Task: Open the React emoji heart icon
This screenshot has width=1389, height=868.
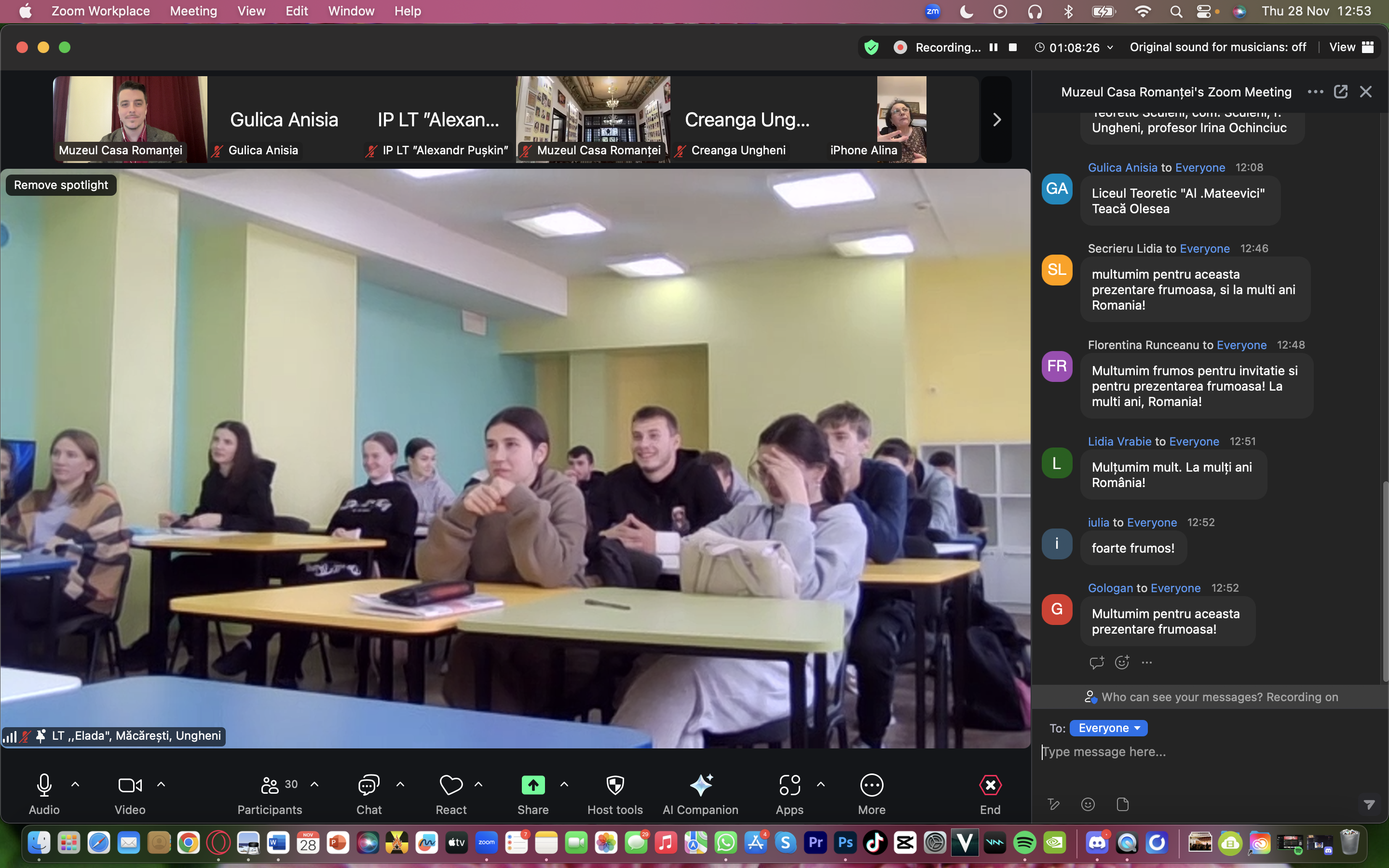Action: coord(450,785)
